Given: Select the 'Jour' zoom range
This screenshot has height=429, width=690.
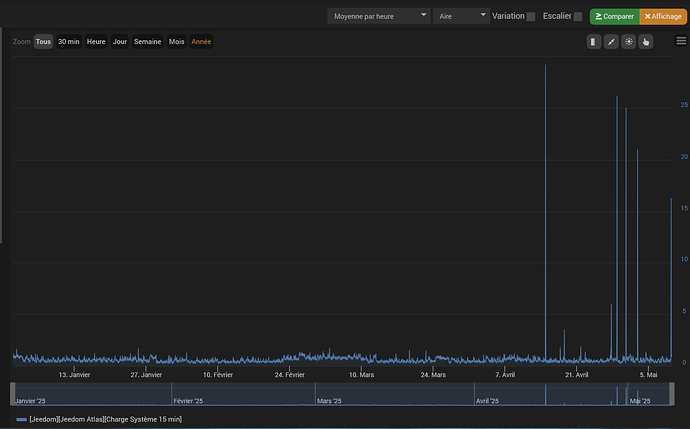Looking at the screenshot, I should pyautogui.click(x=120, y=42).
